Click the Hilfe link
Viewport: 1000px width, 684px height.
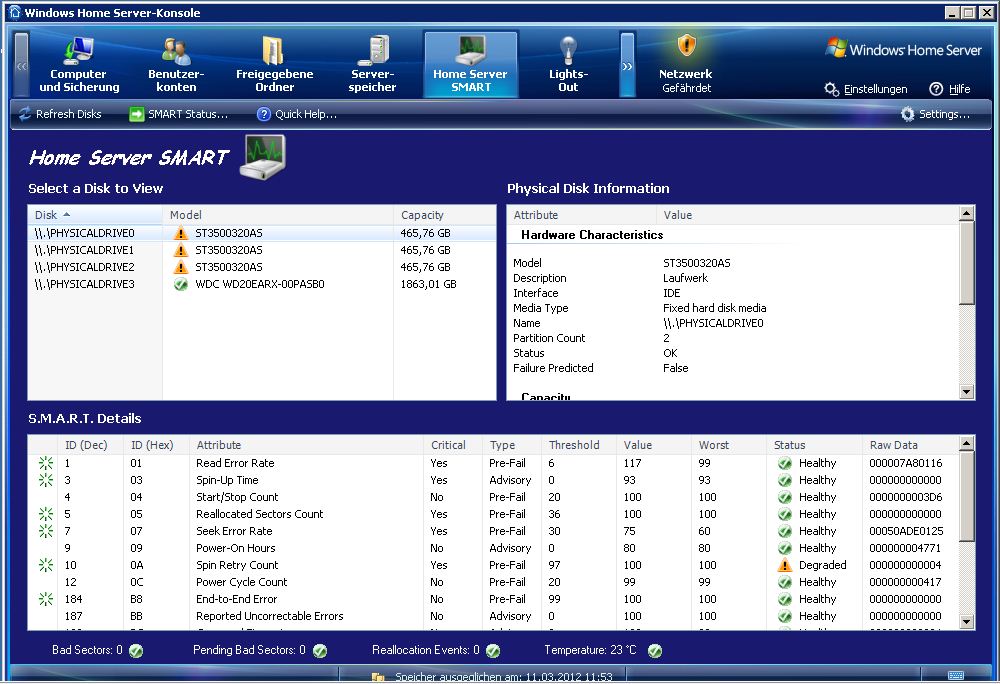[x=950, y=89]
